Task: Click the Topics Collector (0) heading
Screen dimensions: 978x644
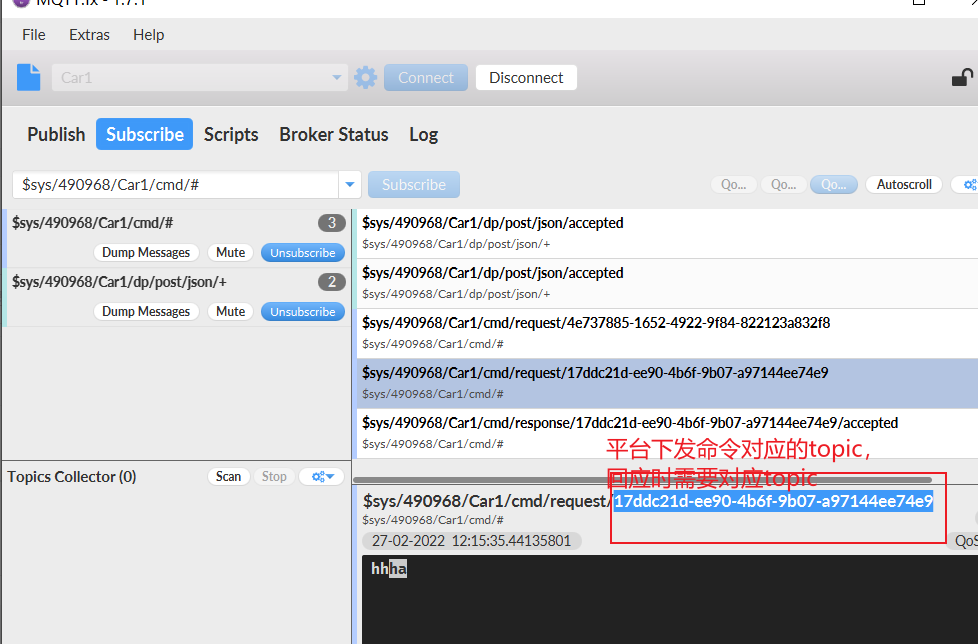Action: (x=72, y=476)
